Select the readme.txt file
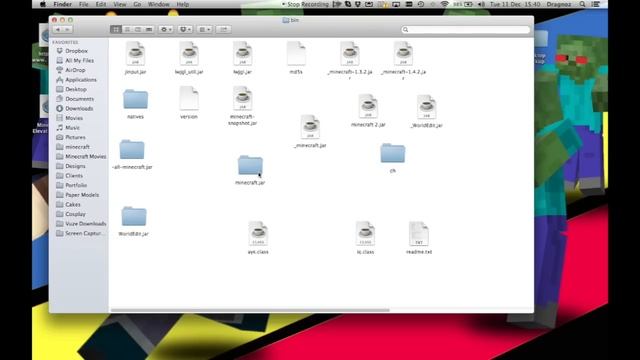The width and height of the screenshot is (640, 360). [419, 233]
